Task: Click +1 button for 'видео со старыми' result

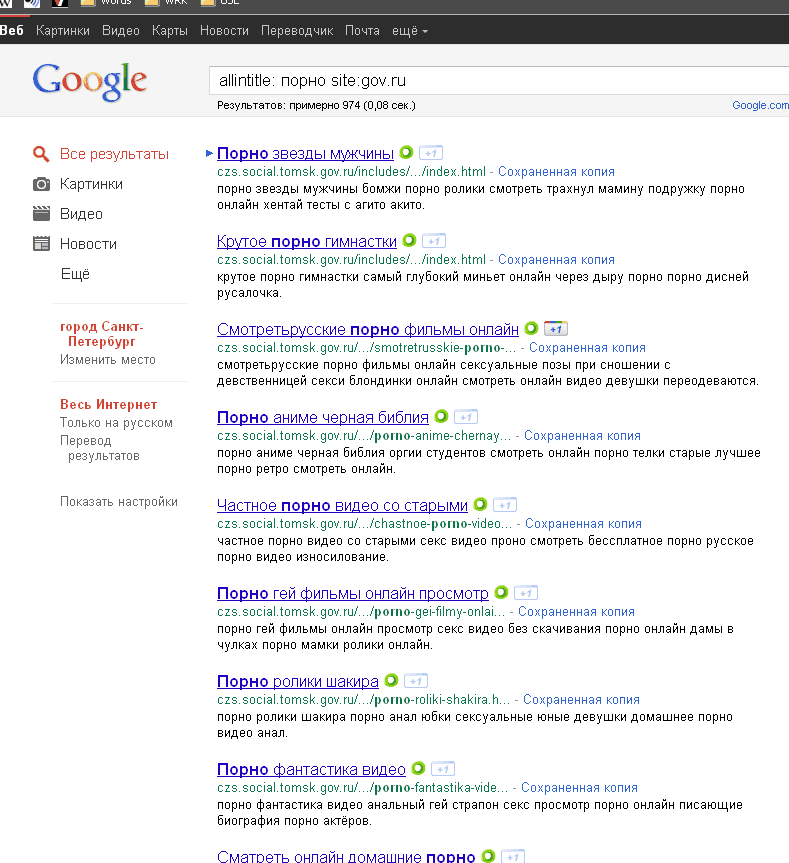Action: [x=505, y=505]
